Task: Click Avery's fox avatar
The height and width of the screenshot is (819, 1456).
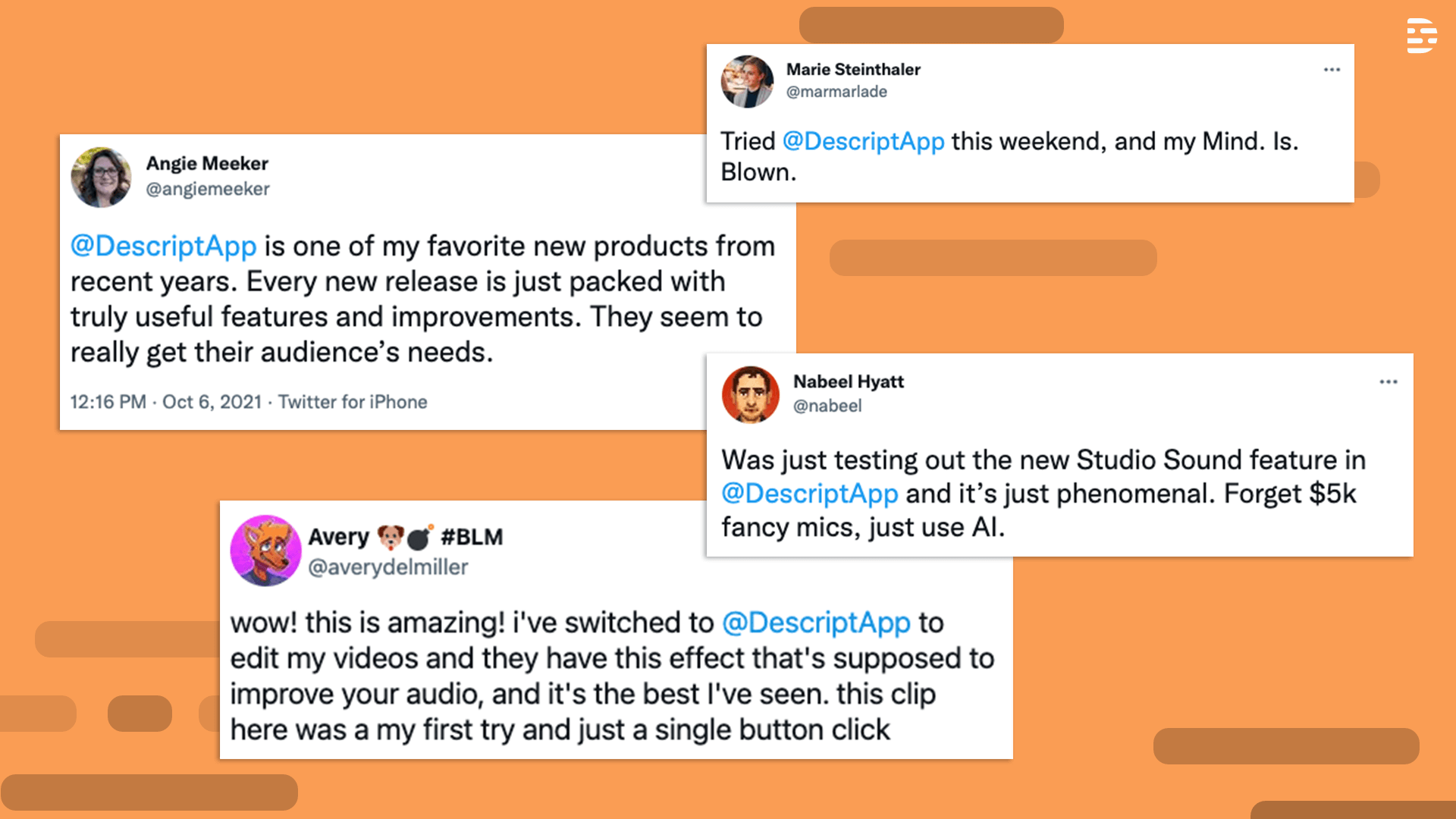Action: click(x=265, y=551)
